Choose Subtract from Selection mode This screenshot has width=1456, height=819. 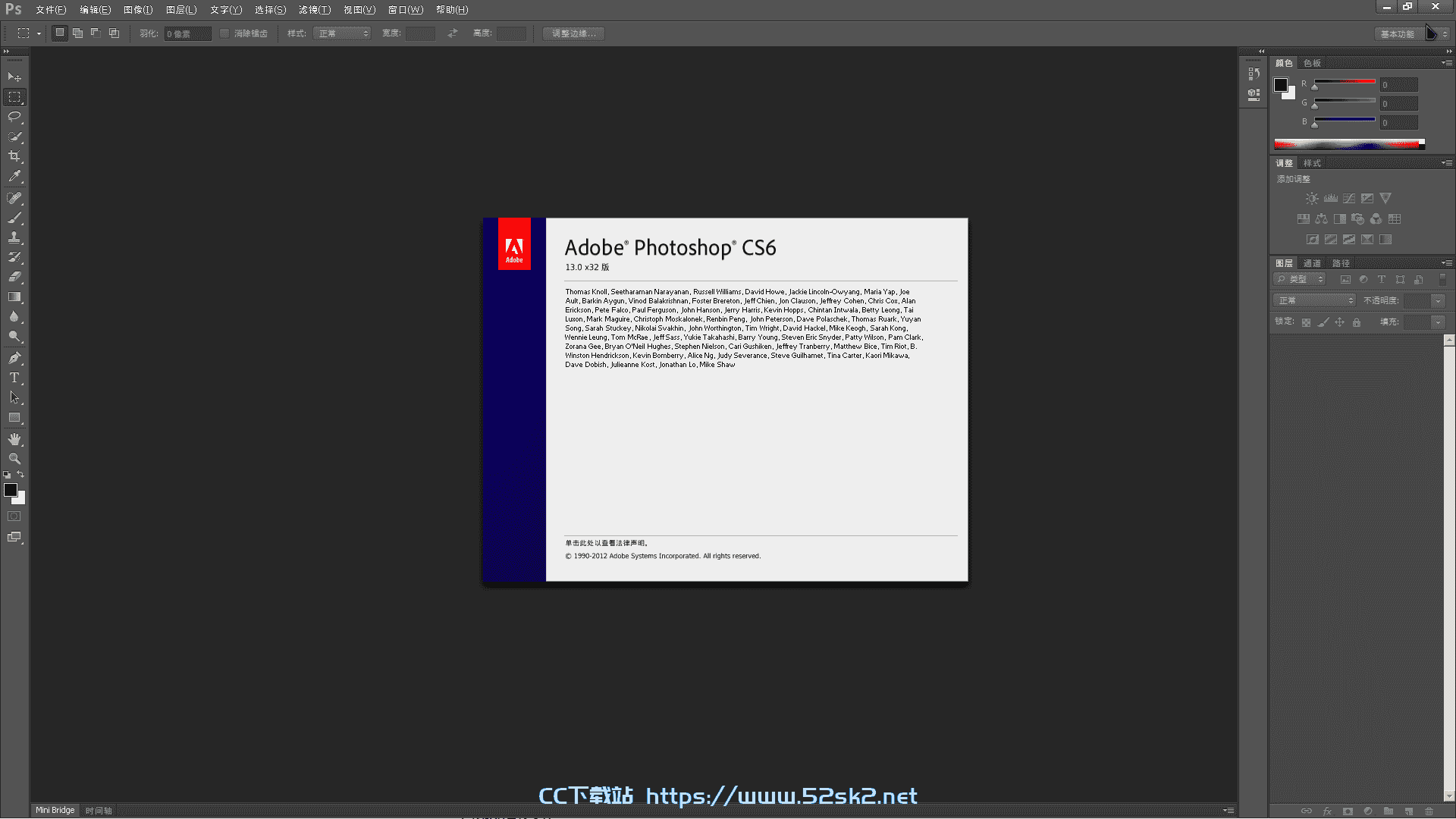pyautogui.click(x=96, y=33)
